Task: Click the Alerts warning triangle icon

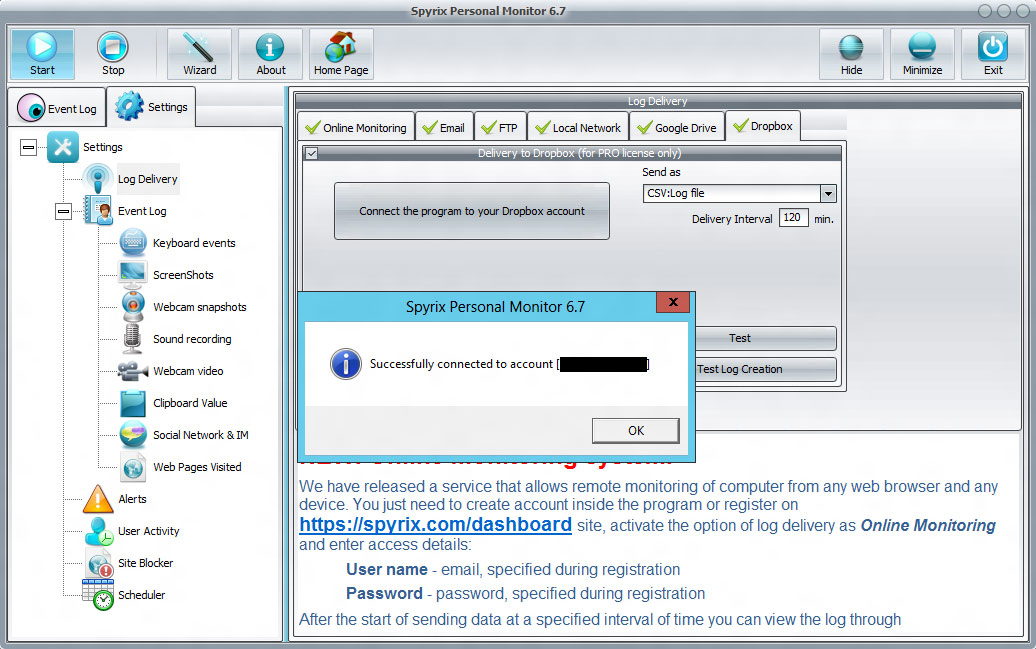Action: coord(98,499)
